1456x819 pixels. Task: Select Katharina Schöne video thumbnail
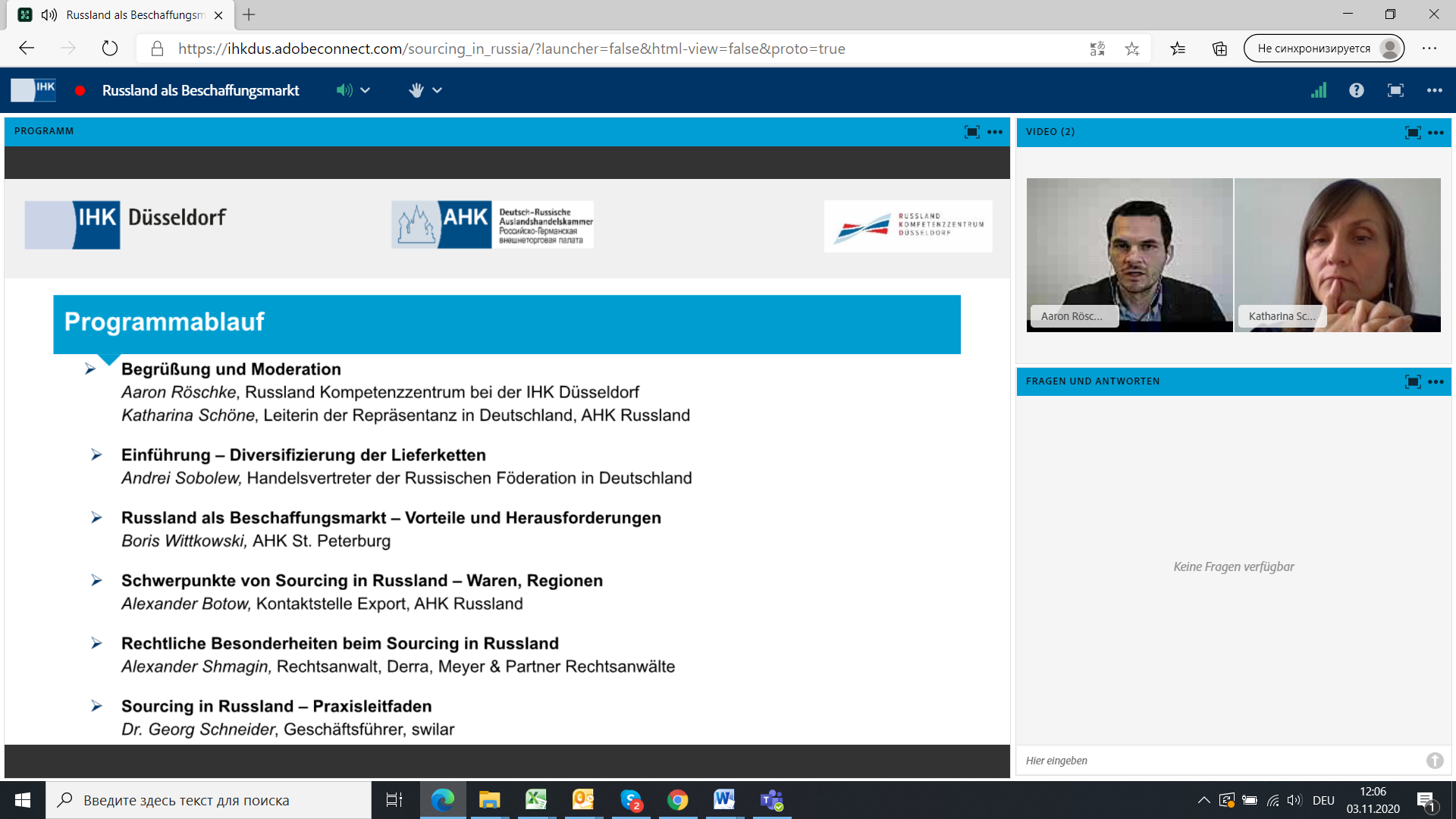click(x=1338, y=255)
